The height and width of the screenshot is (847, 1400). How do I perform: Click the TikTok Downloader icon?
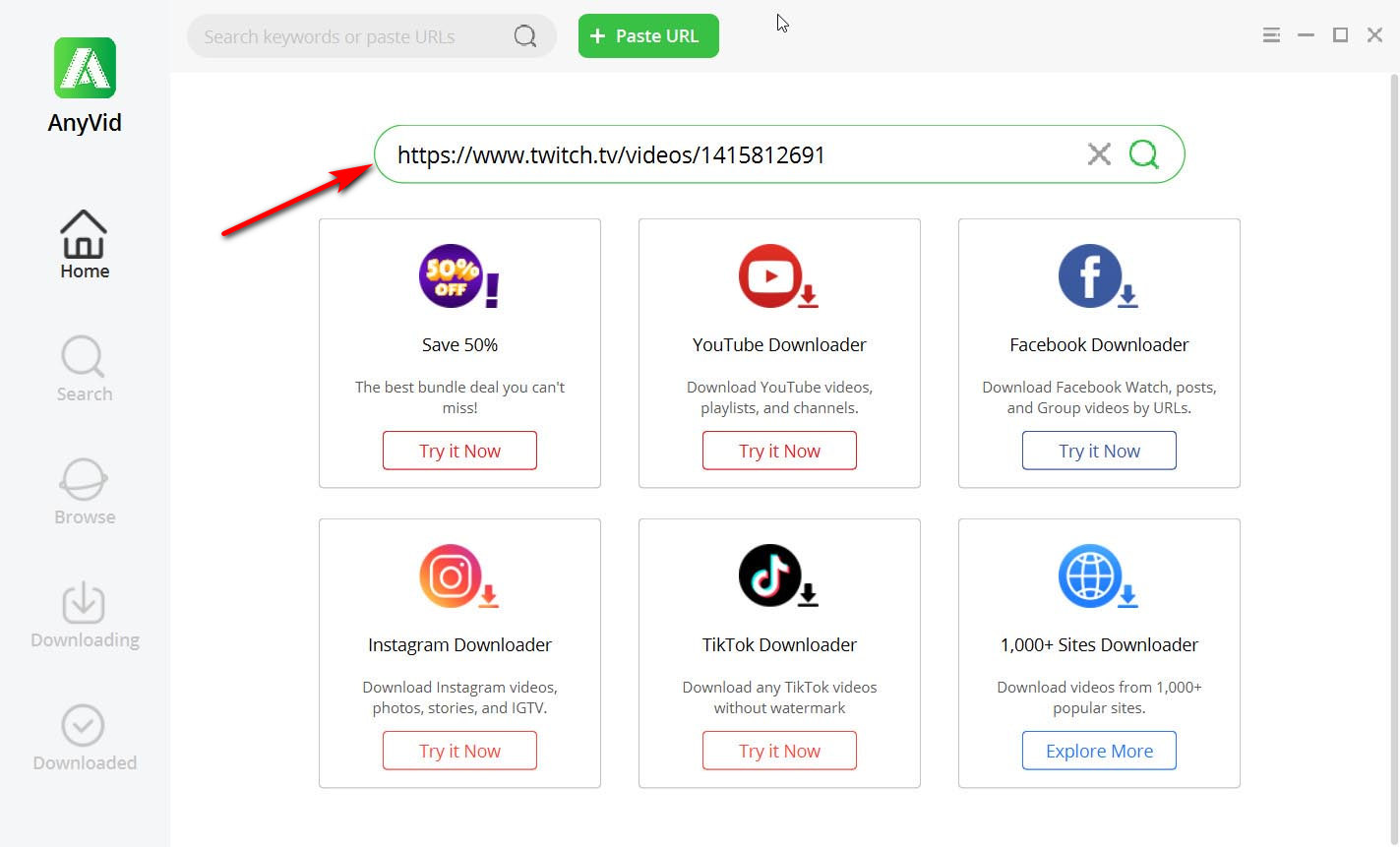point(772,576)
